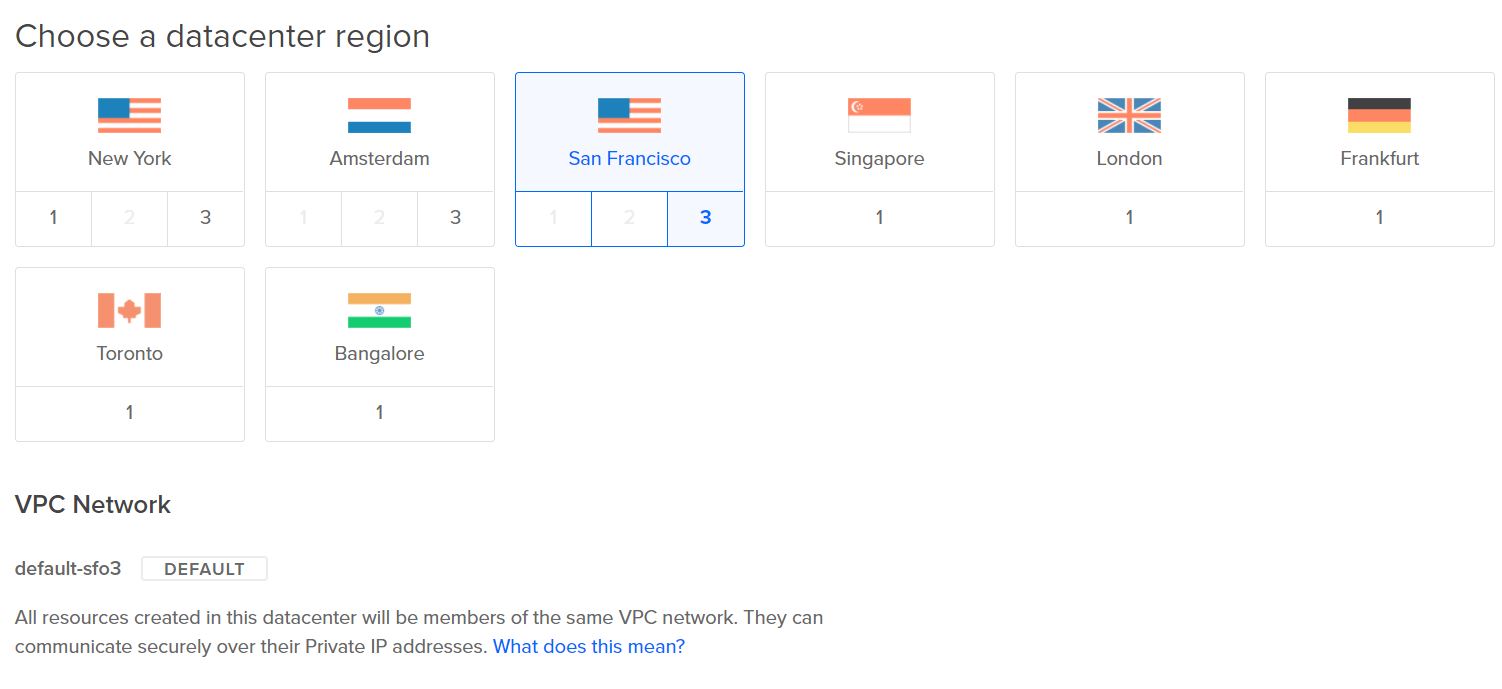Select the Singapore flag icon
1502x689 pixels.
pos(879,115)
